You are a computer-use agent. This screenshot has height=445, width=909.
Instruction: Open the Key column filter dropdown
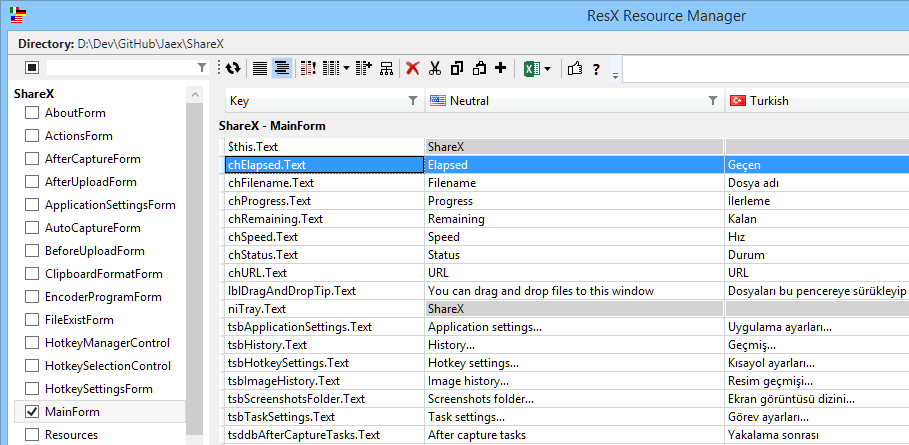(x=413, y=101)
